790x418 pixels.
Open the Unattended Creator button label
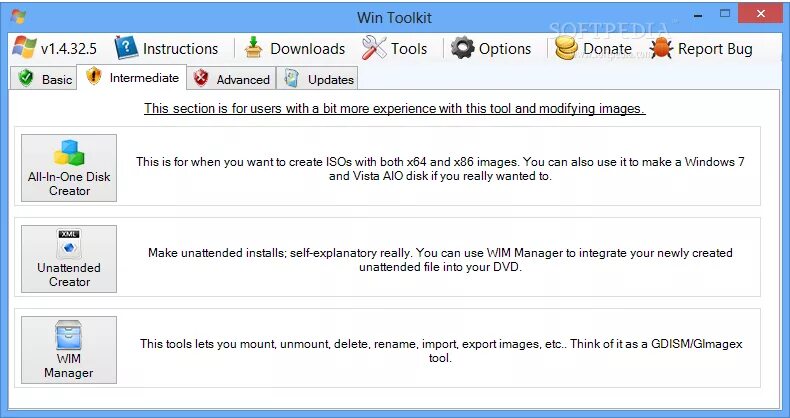[x=69, y=274]
